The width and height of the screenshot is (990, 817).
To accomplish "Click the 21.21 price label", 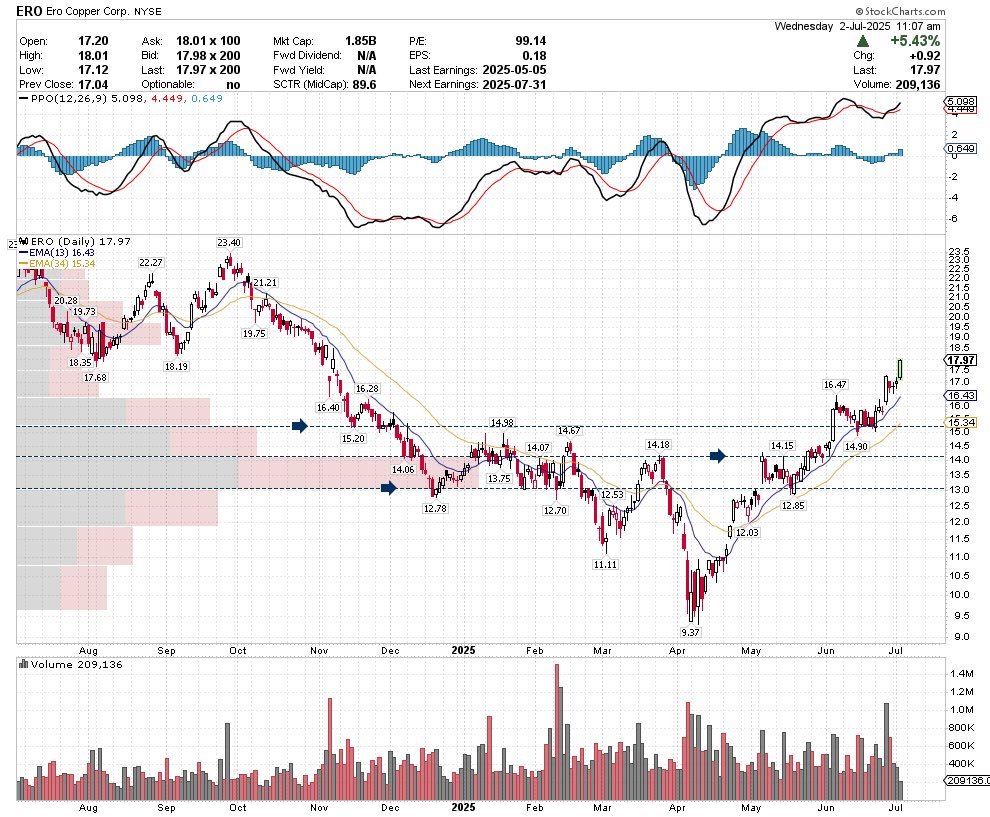I will (265, 282).
